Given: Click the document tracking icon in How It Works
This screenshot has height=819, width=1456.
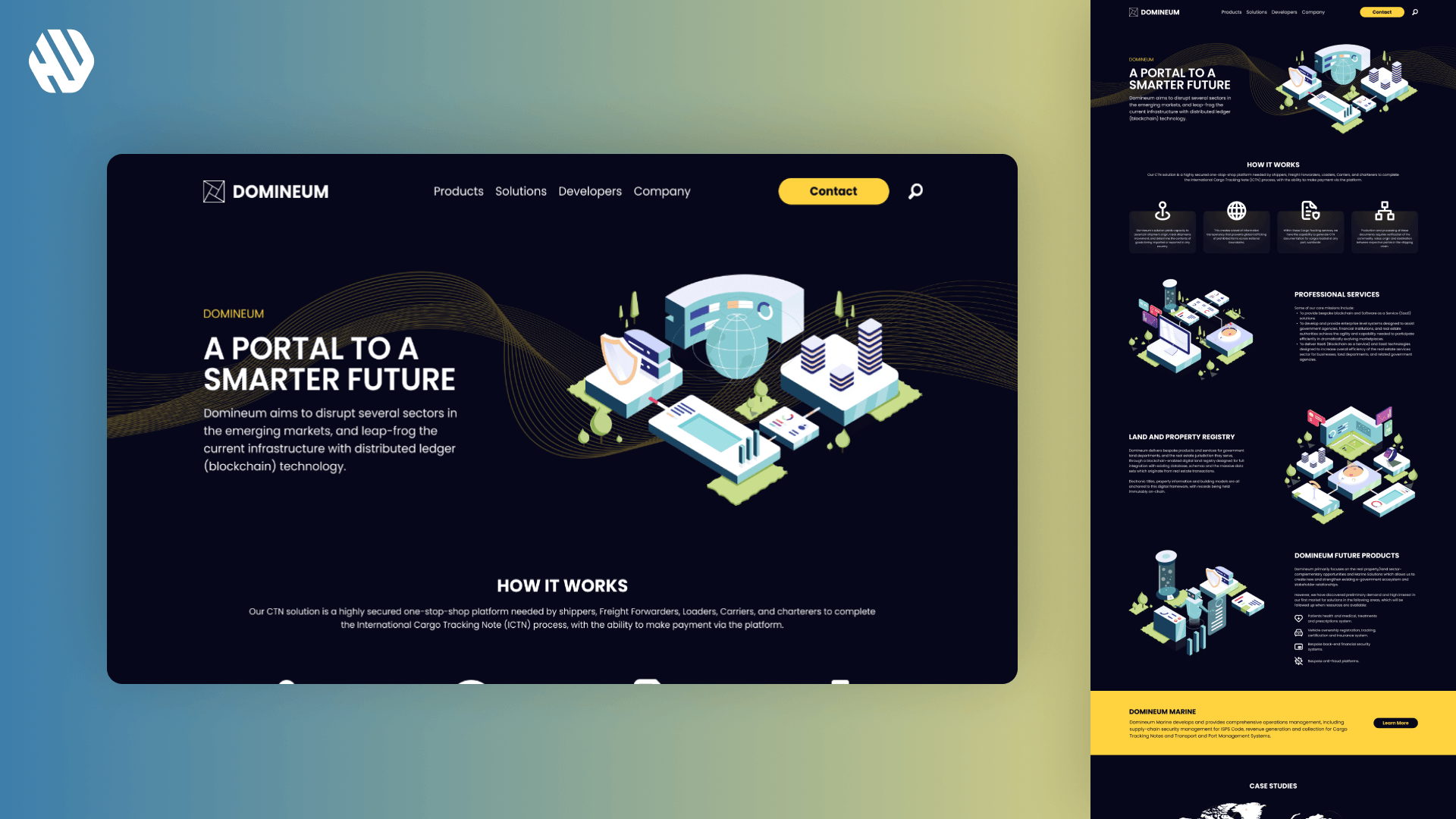Looking at the screenshot, I should click(x=1310, y=209).
